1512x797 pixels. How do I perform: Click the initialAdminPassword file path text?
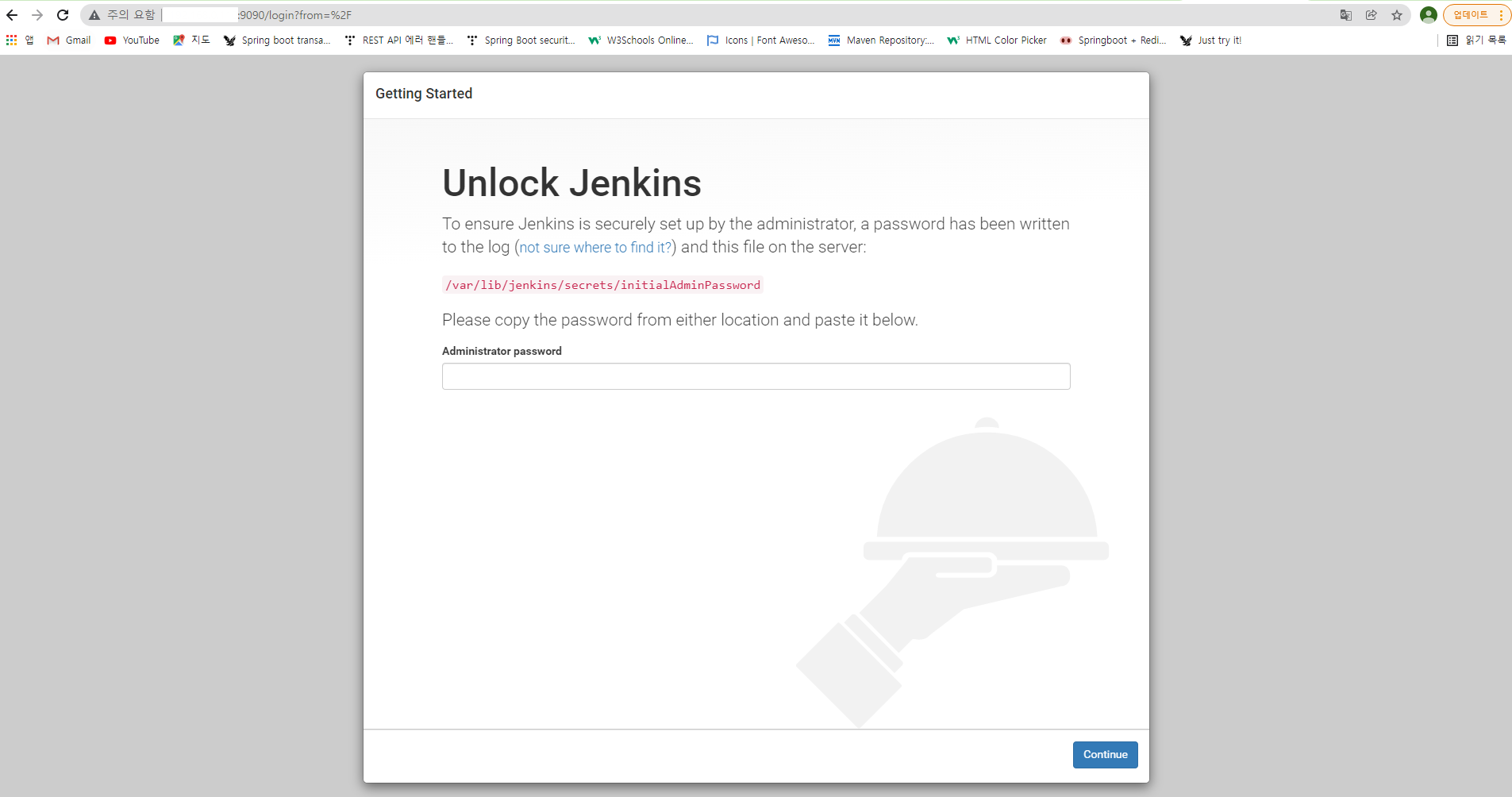pyautogui.click(x=602, y=285)
